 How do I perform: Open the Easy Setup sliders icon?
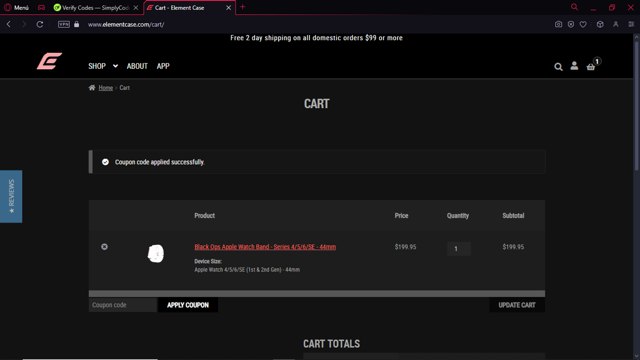631,24
